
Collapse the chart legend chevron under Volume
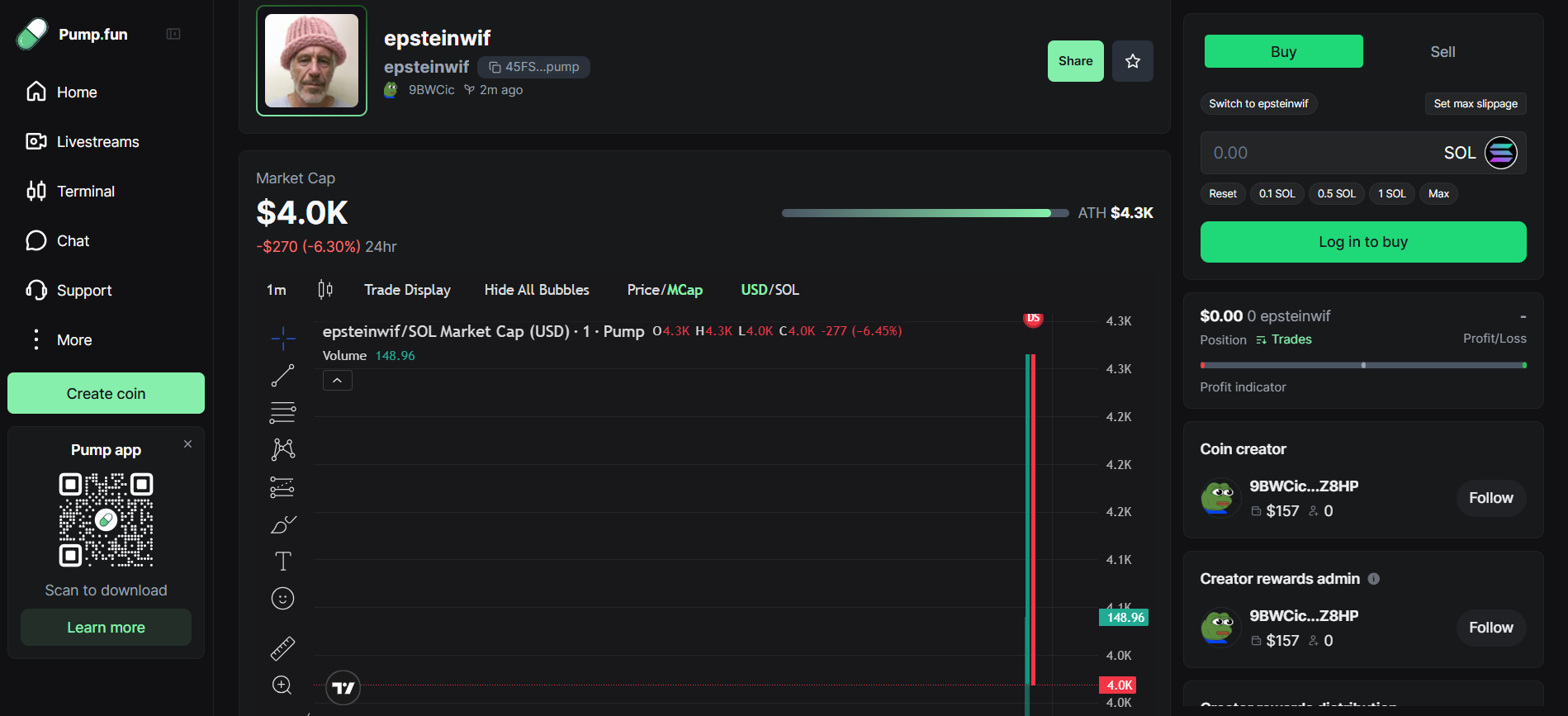click(x=338, y=381)
